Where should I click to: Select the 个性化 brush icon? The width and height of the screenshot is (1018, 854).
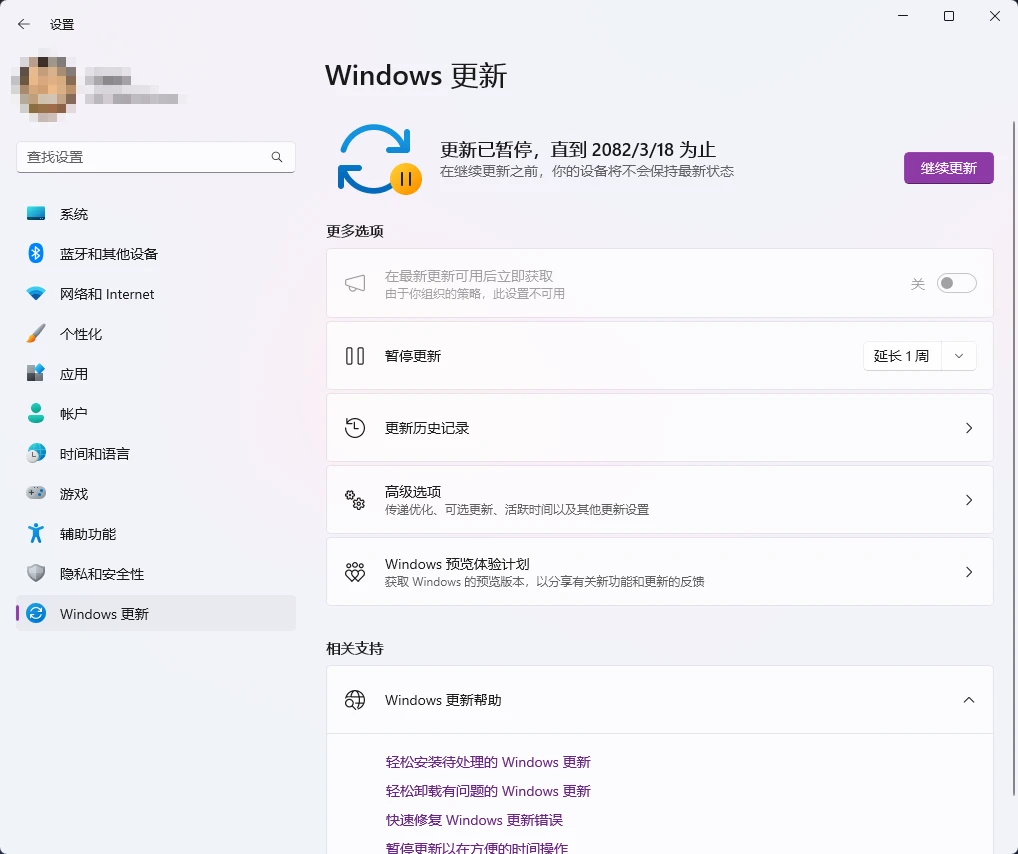tap(36, 333)
